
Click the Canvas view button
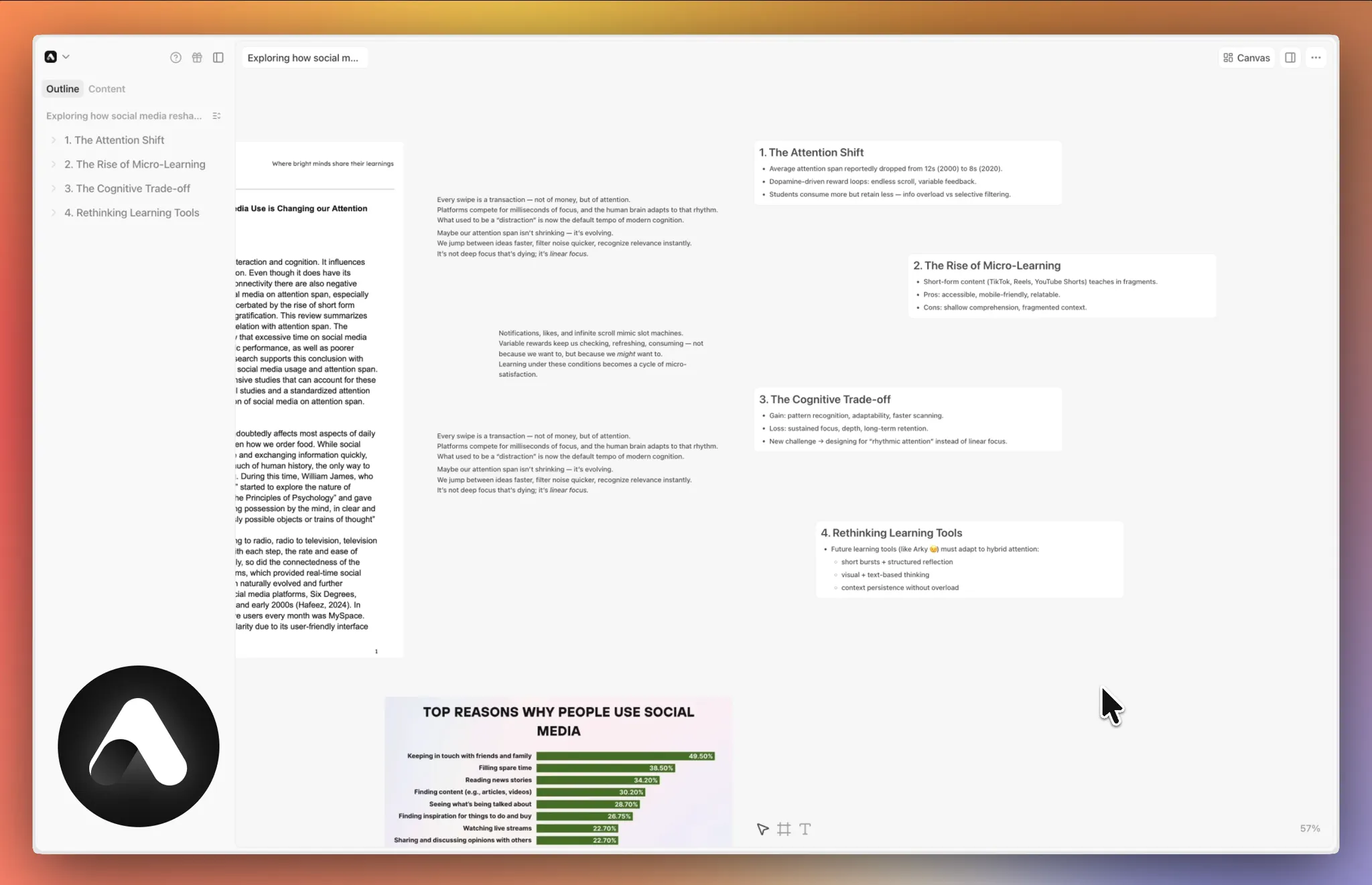1246,58
